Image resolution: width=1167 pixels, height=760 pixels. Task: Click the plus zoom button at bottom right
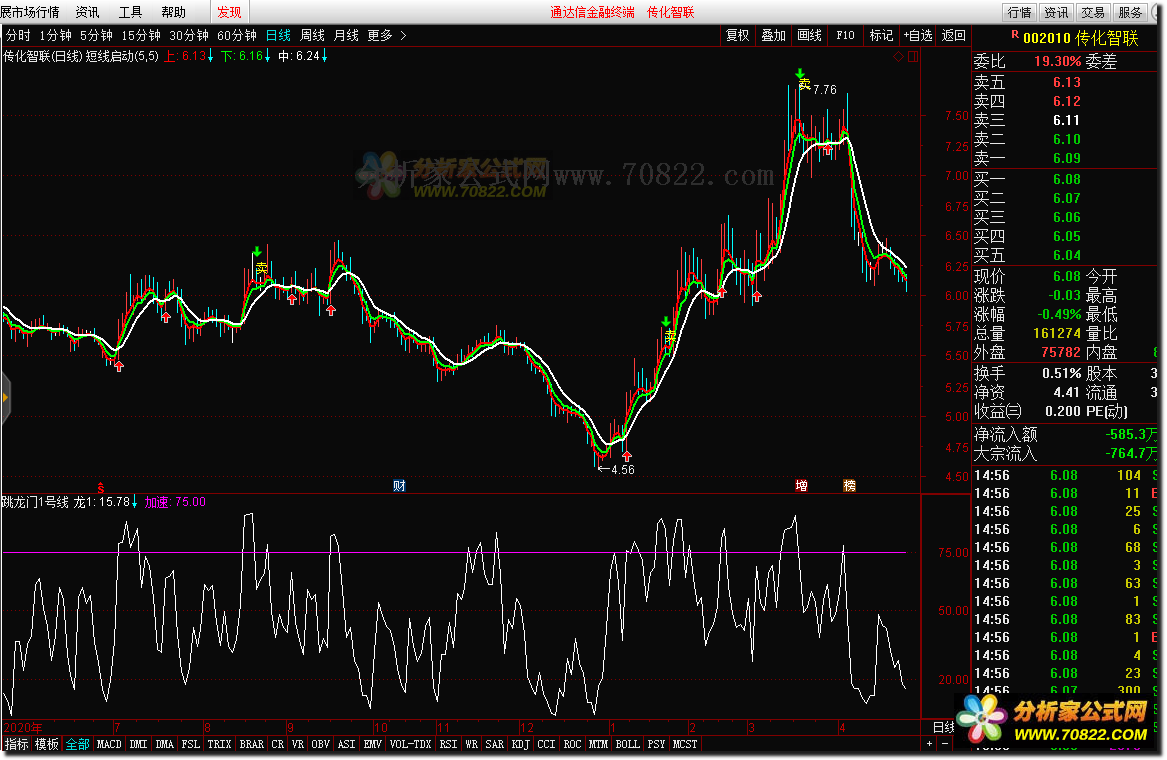tap(930, 744)
